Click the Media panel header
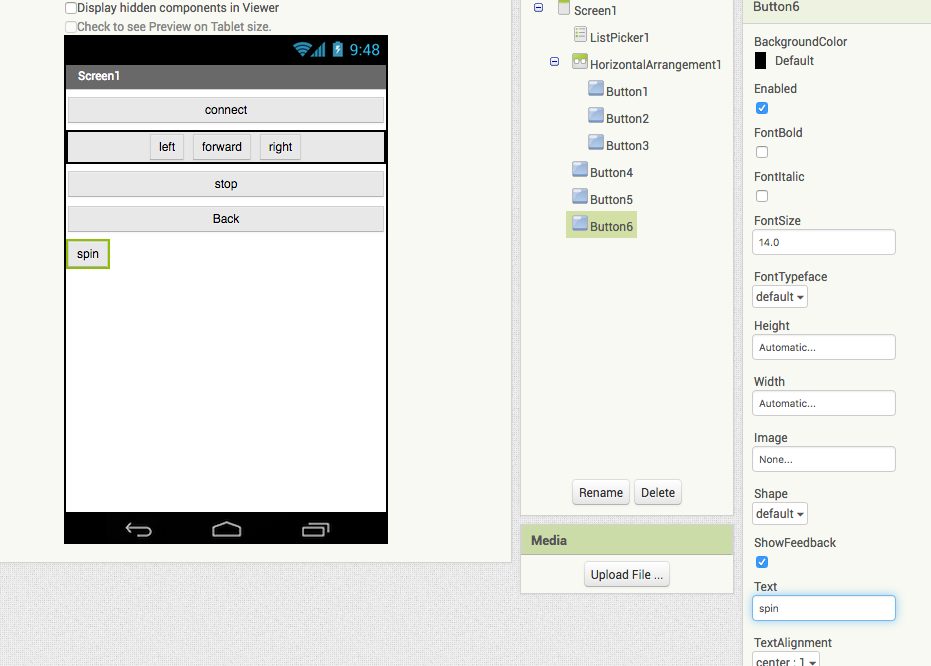The image size is (931, 666). click(627, 540)
